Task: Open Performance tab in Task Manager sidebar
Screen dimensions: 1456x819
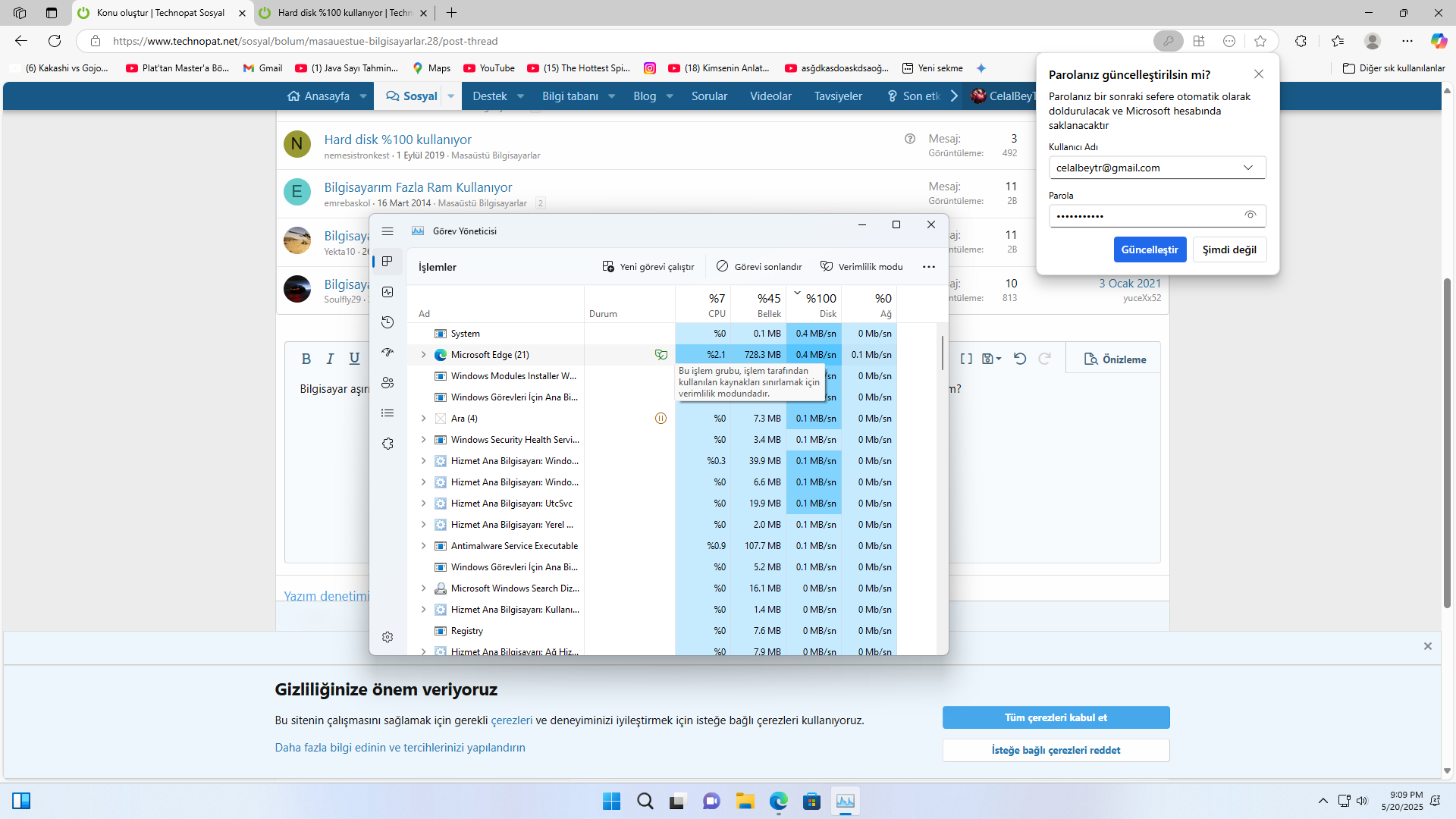Action: click(388, 292)
